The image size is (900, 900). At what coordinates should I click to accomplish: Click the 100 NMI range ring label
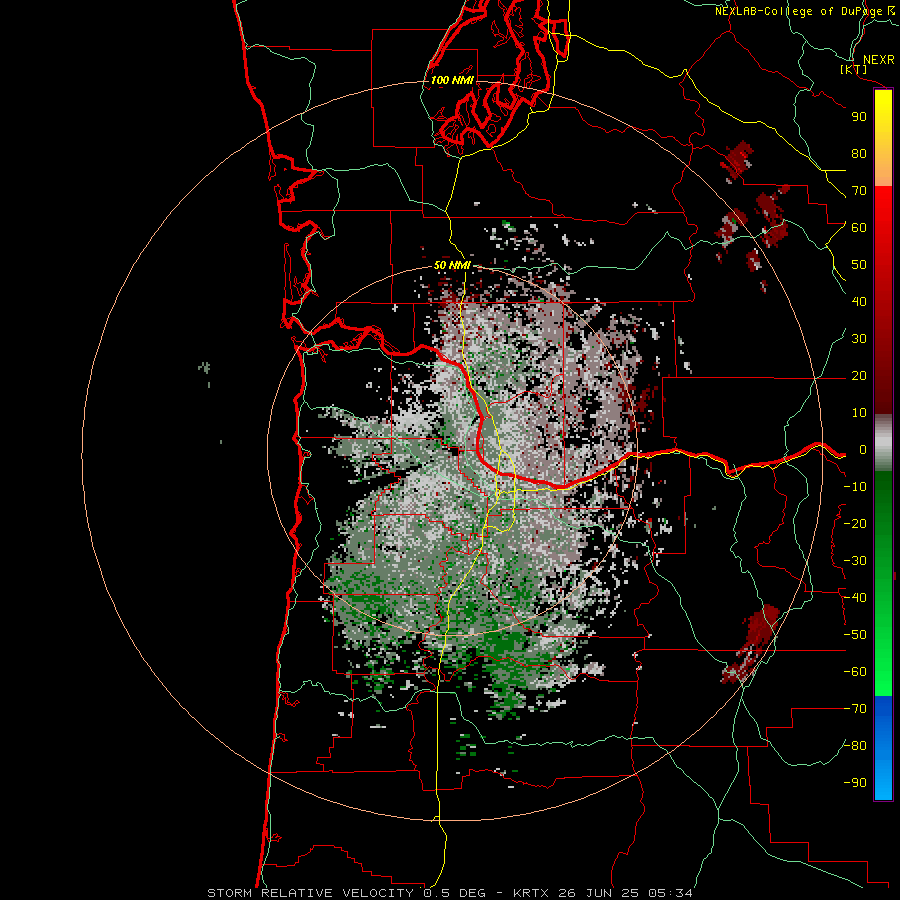[x=452, y=80]
